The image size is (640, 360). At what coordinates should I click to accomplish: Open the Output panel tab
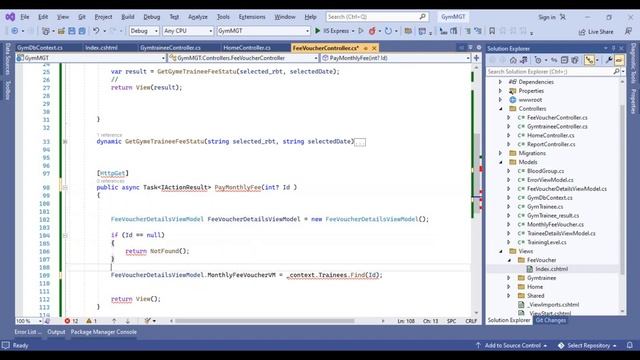tap(56, 332)
